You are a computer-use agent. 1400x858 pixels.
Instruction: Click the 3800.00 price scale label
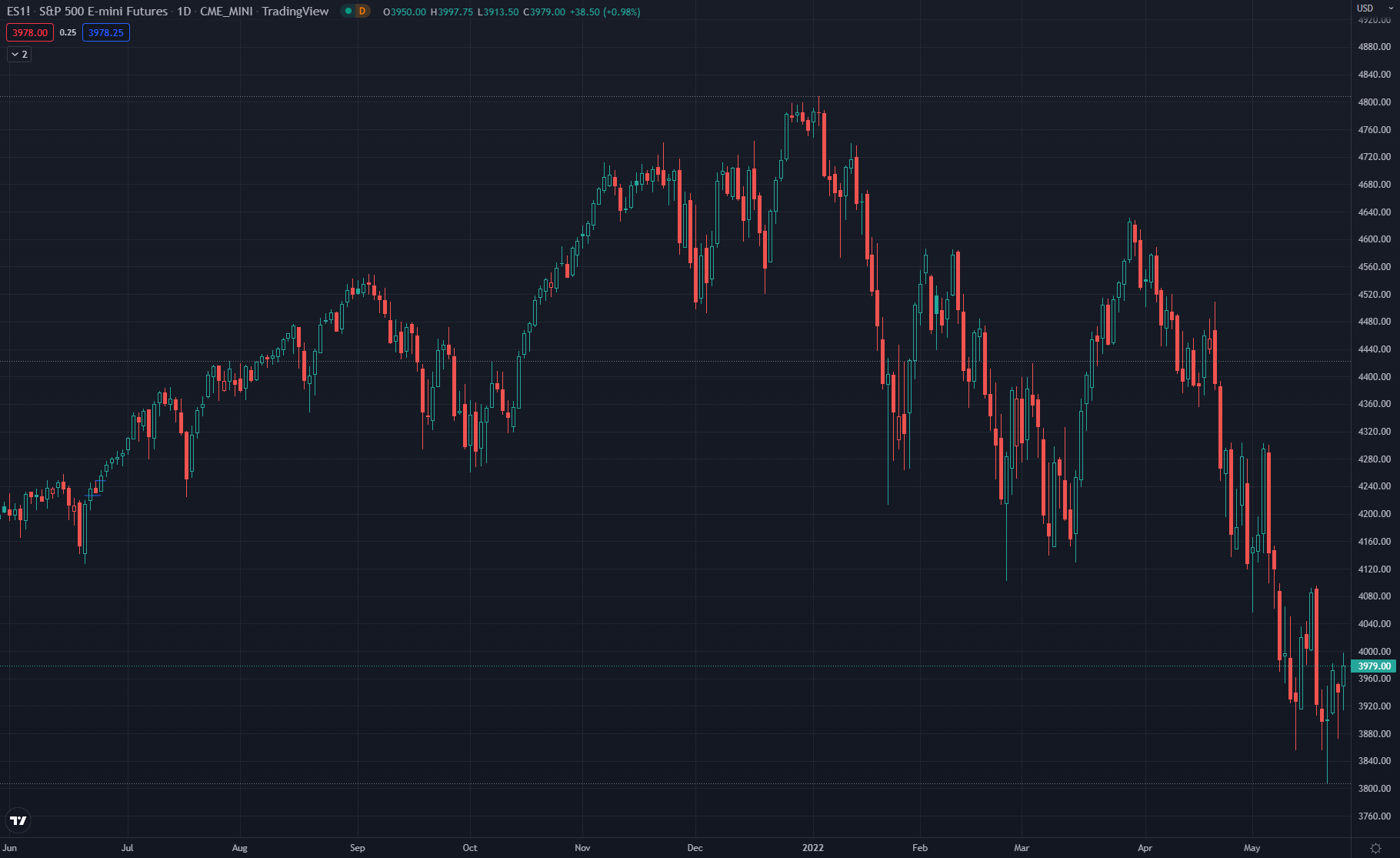coord(1375,788)
